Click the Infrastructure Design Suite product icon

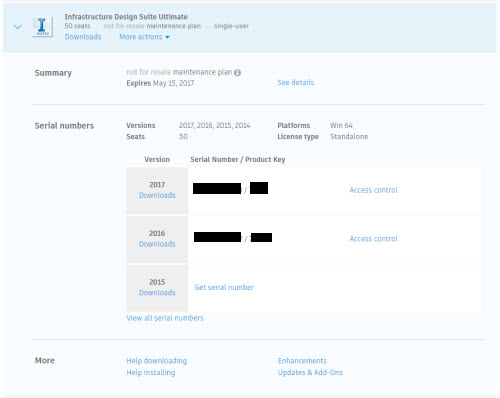[42, 27]
